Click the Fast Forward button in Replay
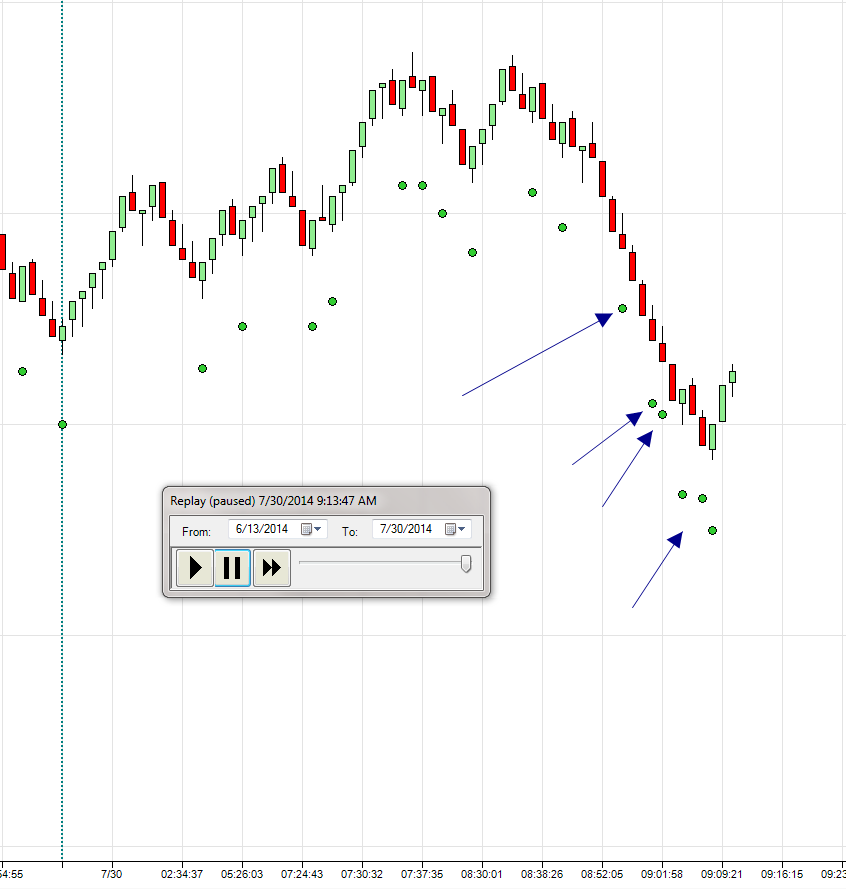Viewport: 846px width, 889px height. (x=272, y=568)
